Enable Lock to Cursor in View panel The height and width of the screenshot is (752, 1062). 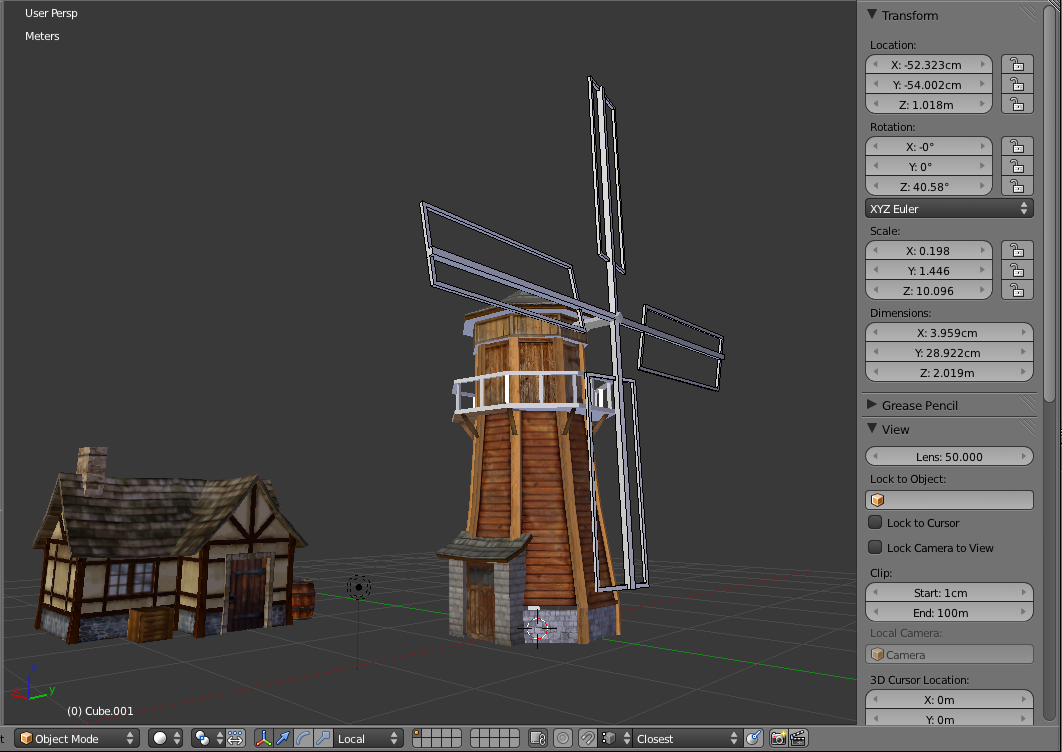point(877,523)
